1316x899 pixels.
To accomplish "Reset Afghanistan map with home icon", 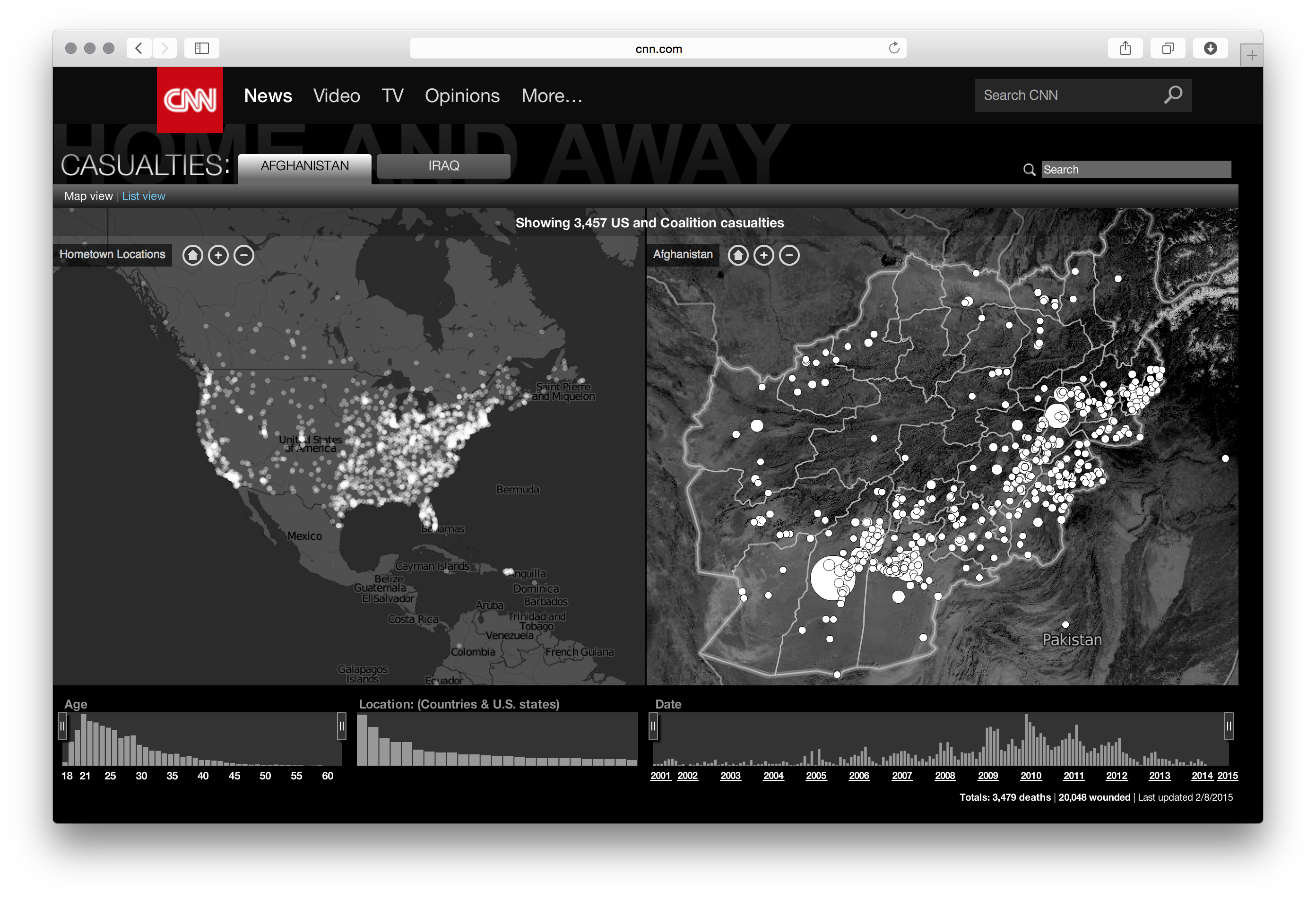I will (738, 255).
